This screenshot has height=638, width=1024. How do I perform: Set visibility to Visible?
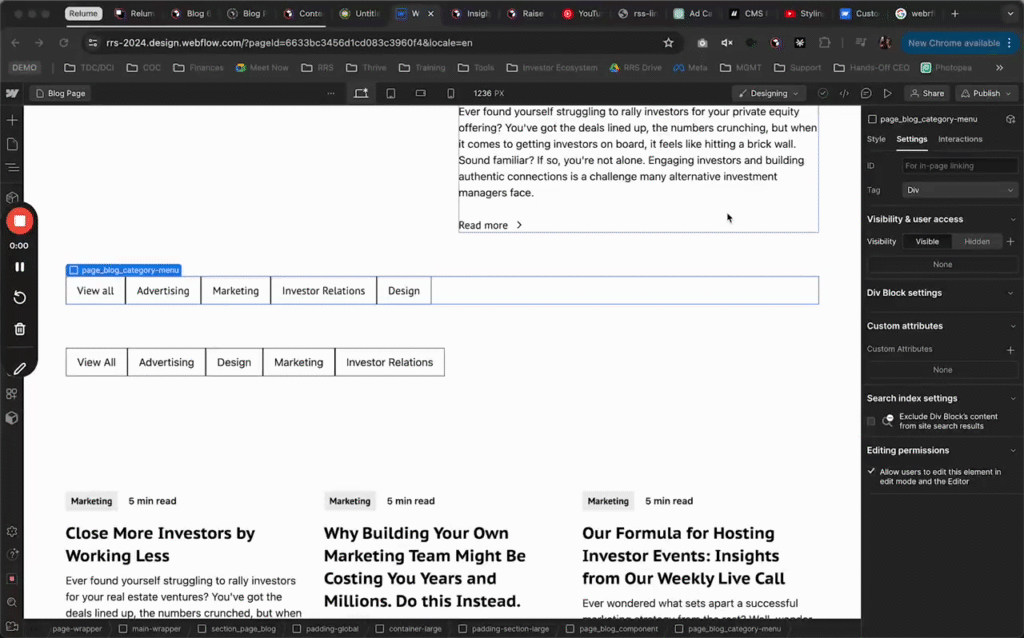[x=927, y=242]
